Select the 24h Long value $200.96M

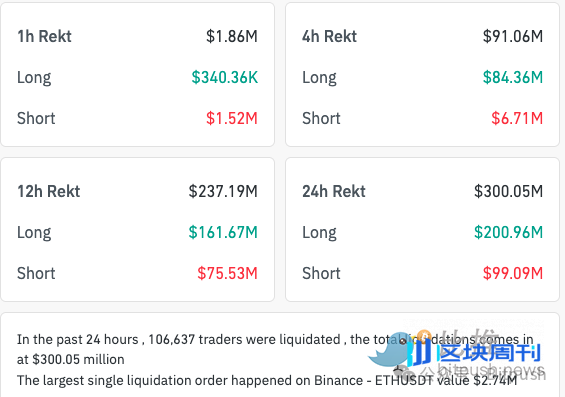(508, 232)
